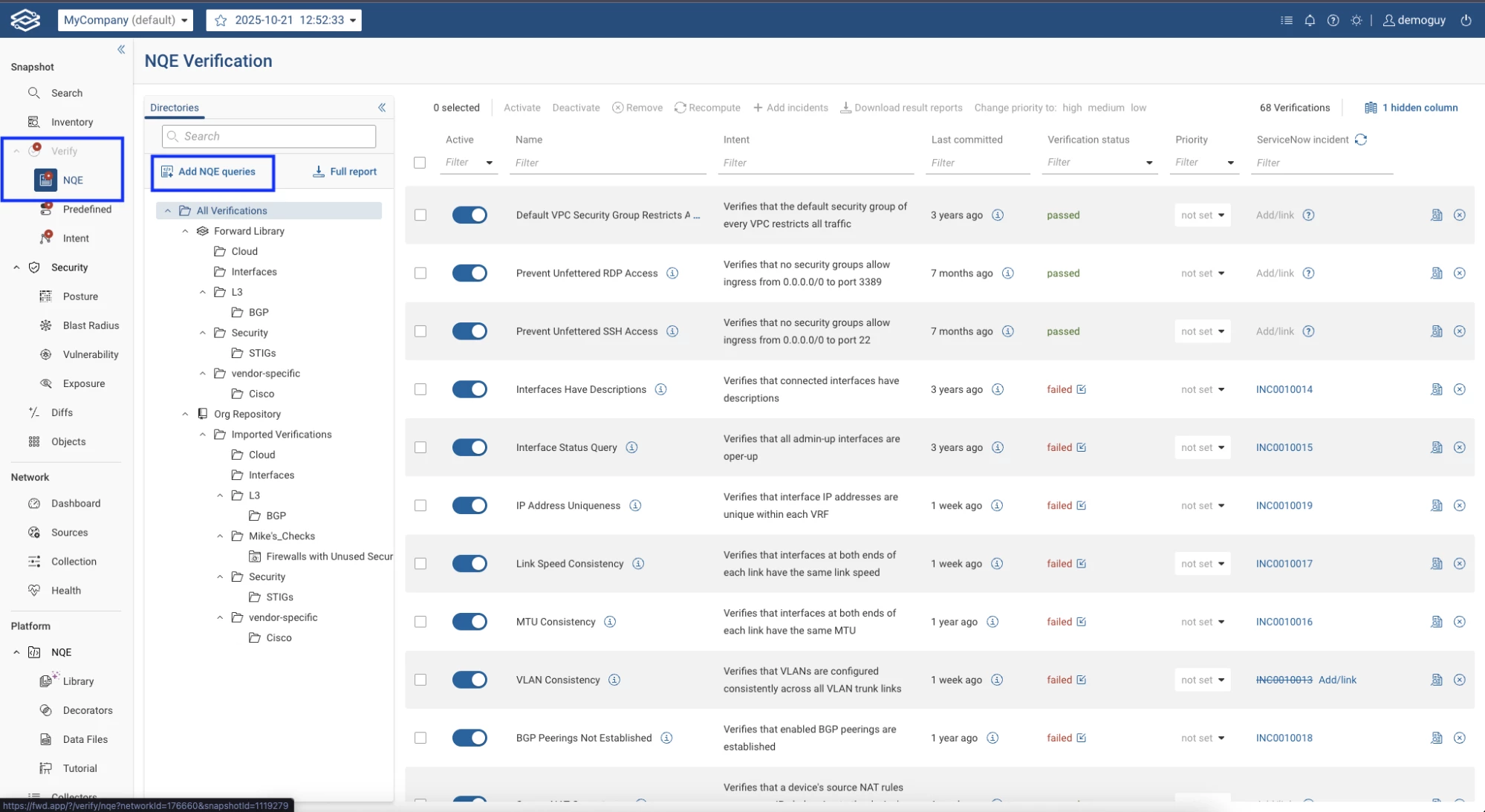Refresh ServiceNow incident column icon

coord(1361,140)
